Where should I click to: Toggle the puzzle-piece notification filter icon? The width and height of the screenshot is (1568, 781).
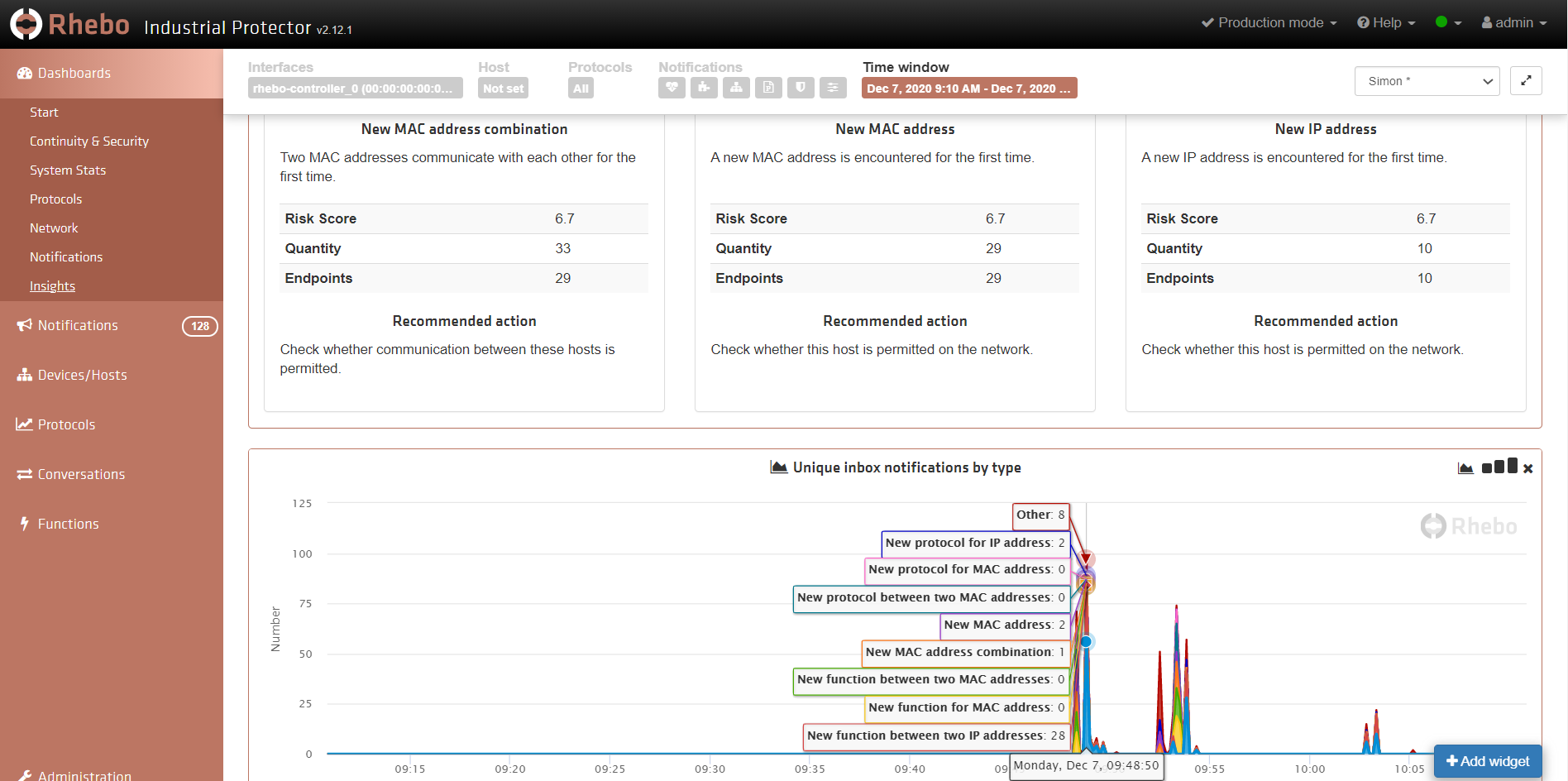pyautogui.click(x=704, y=88)
